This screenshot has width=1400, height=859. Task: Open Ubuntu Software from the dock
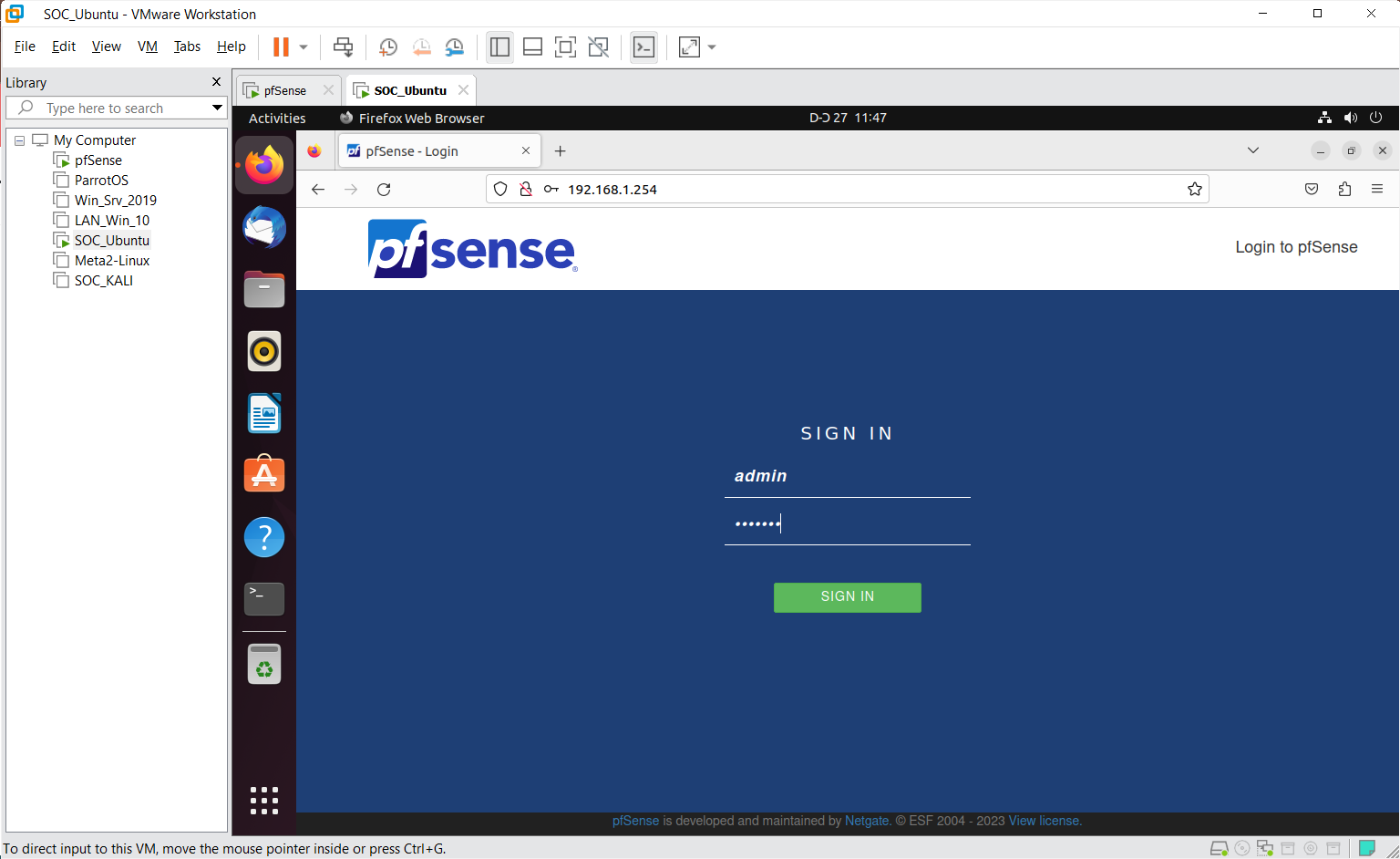264,475
